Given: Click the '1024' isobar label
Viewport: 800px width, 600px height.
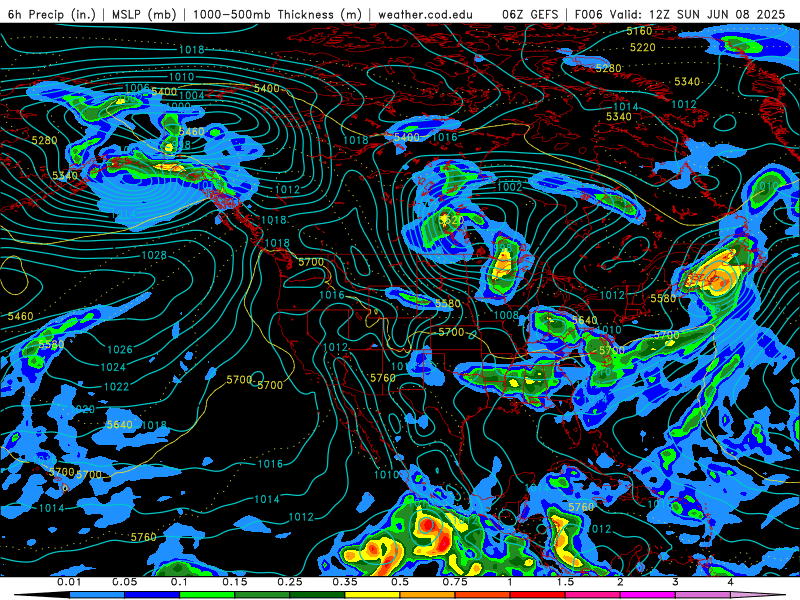Looking at the screenshot, I should [113, 367].
